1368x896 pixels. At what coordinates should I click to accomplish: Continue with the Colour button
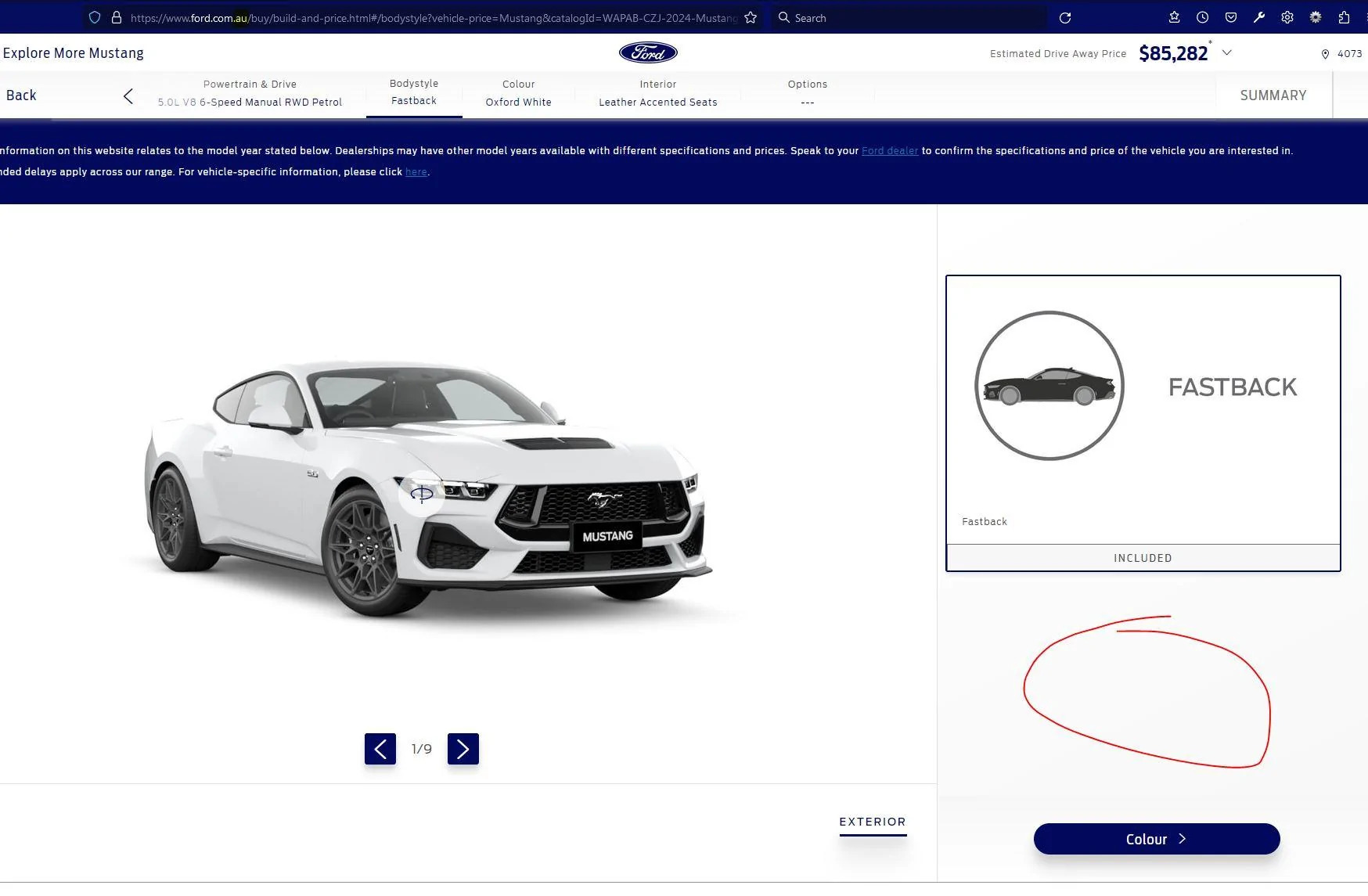(x=1157, y=839)
